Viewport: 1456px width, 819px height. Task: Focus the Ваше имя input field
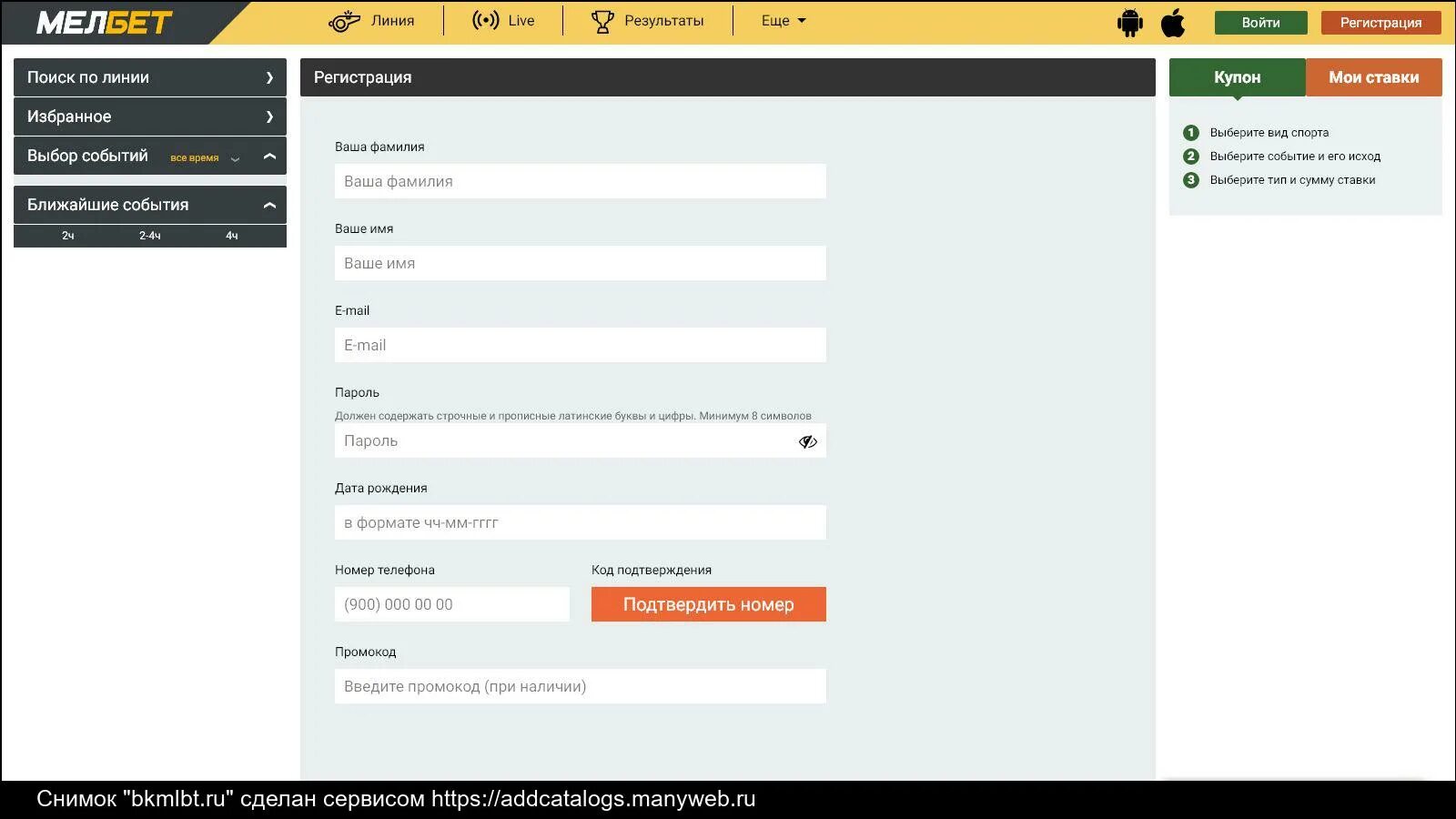[x=581, y=263]
